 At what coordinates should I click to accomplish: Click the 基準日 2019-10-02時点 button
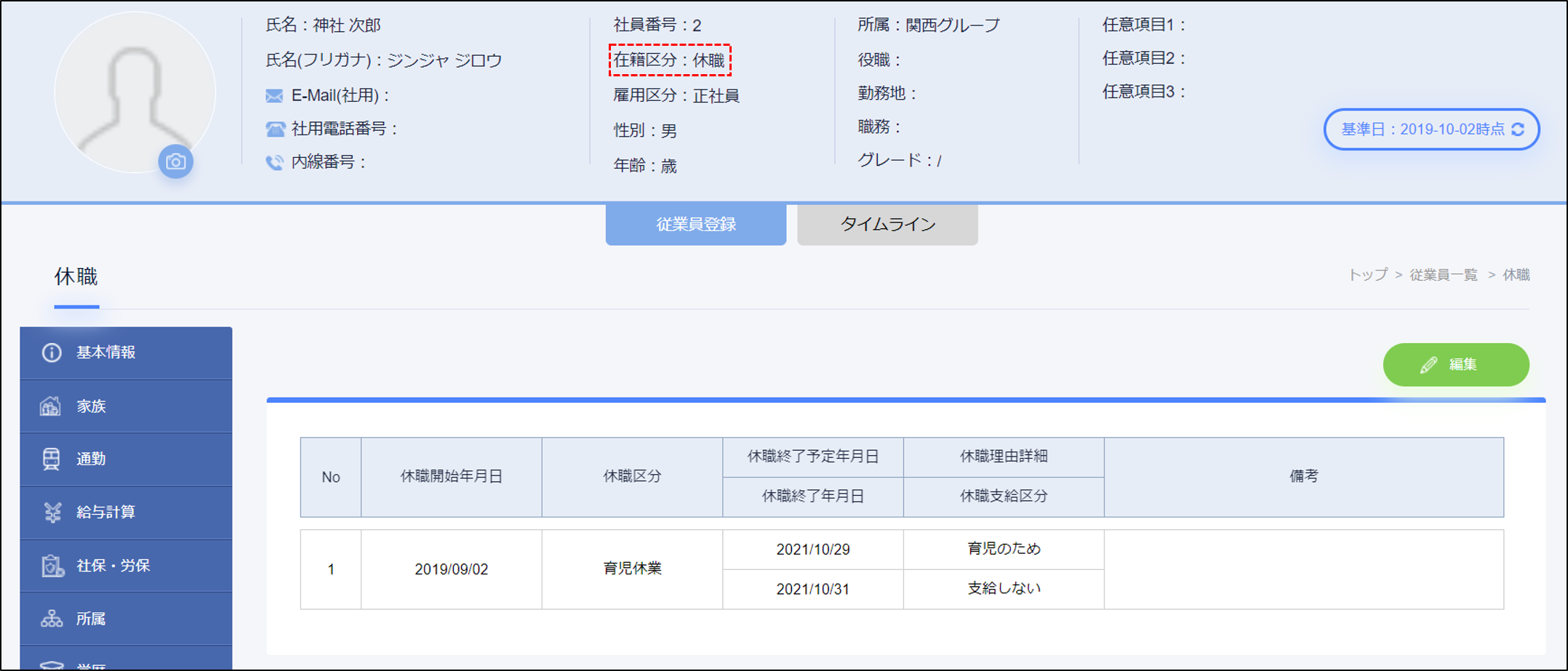(x=1422, y=129)
